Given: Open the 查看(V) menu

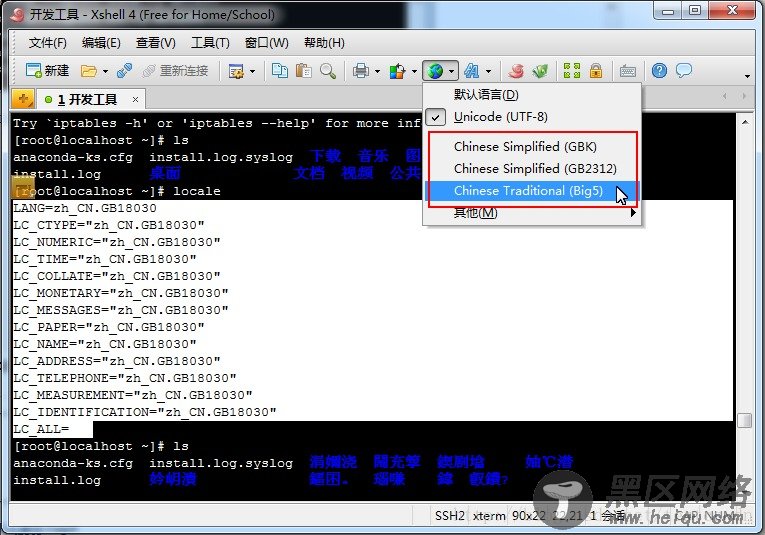Looking at the screenshot, I should [156, 43].
